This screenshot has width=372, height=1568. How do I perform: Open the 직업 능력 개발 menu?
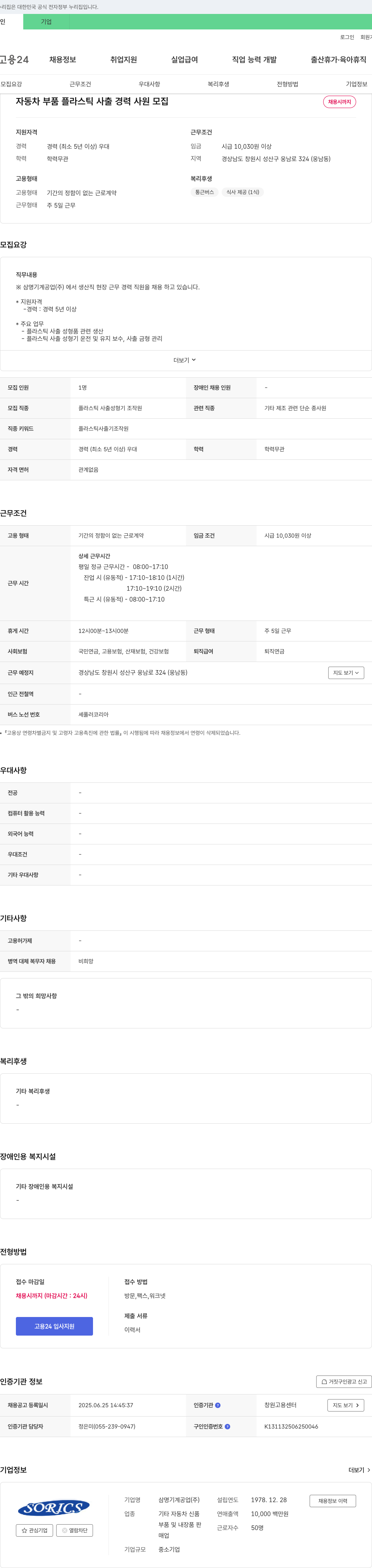(254, 60)
